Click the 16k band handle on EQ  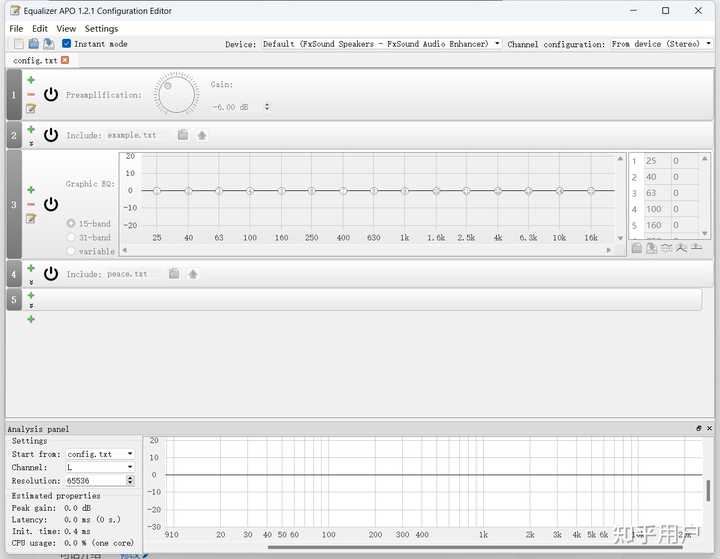tap(591, 191)
